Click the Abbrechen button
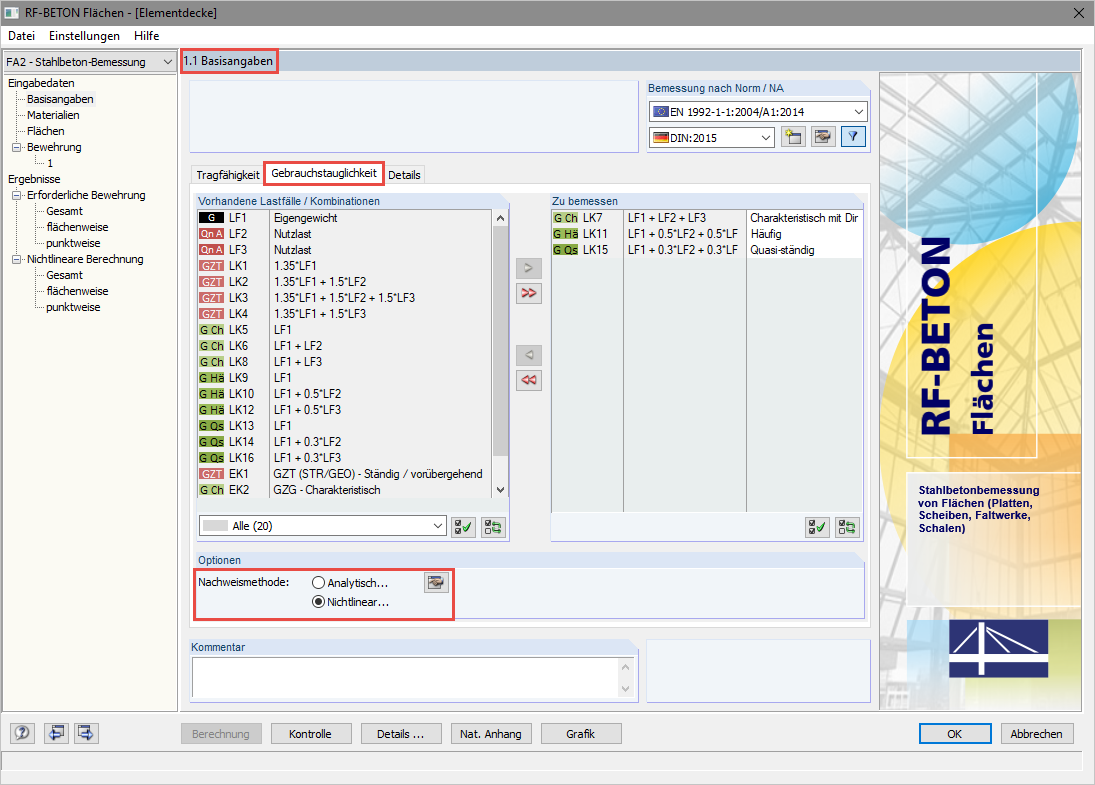The height and width of the screenshot is (785, 1095). point(1036,734)
